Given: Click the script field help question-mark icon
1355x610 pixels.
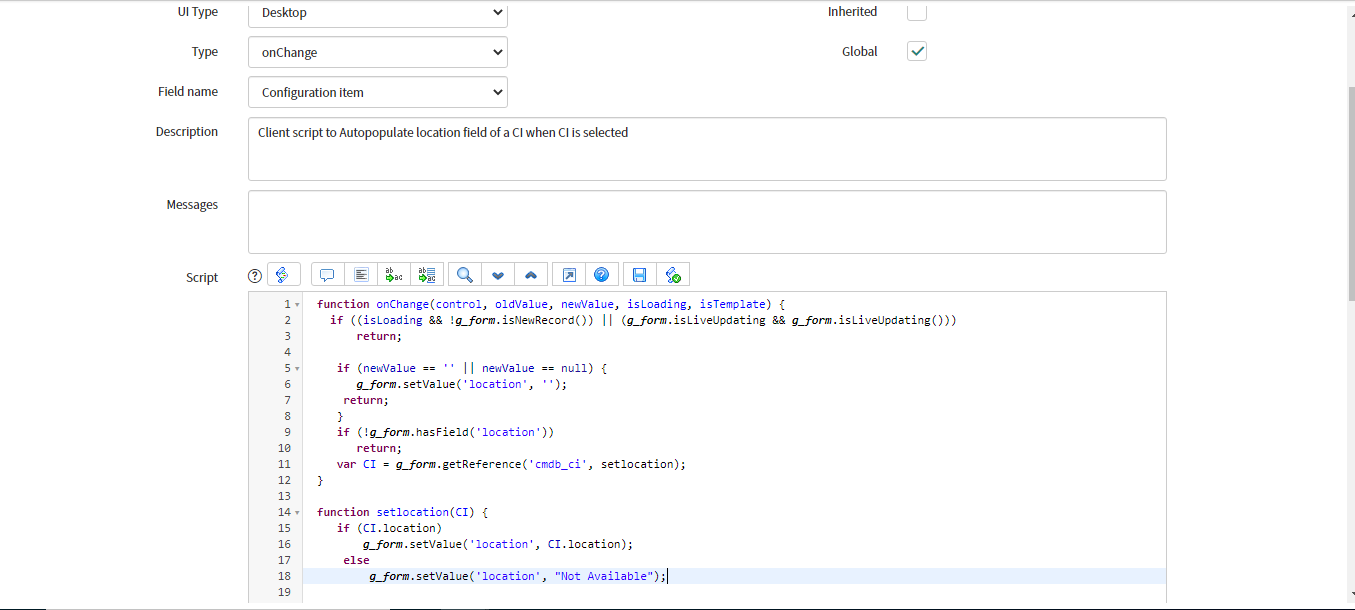Looking at the screenshot, I should point(254,276).
